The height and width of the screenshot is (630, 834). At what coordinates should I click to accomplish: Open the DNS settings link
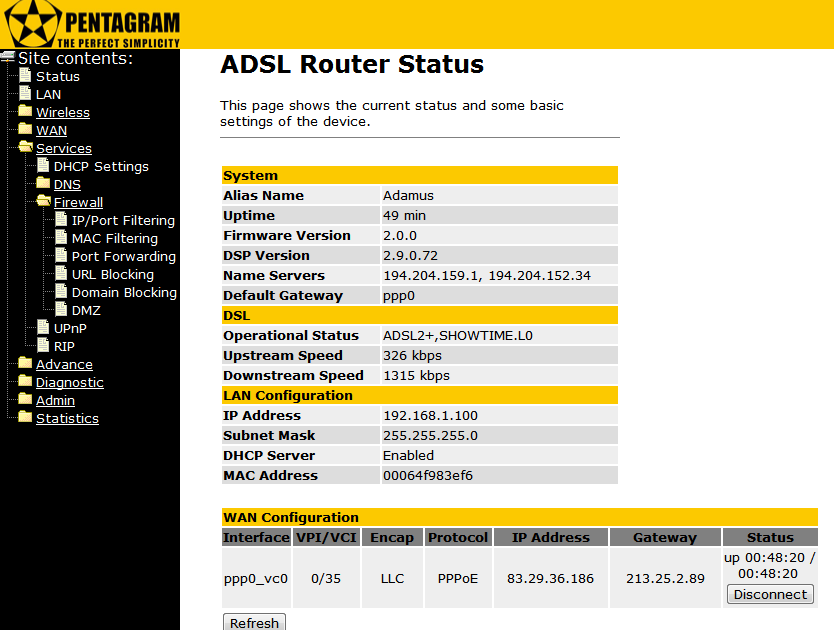pos(67,185)
